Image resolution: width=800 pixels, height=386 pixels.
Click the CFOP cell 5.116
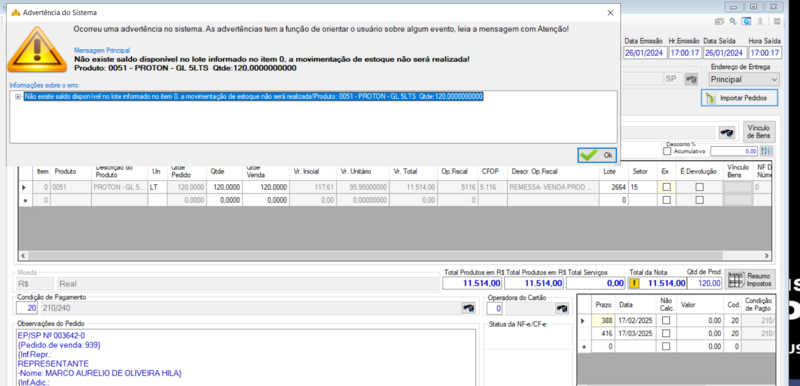click(x=492, y=187)
